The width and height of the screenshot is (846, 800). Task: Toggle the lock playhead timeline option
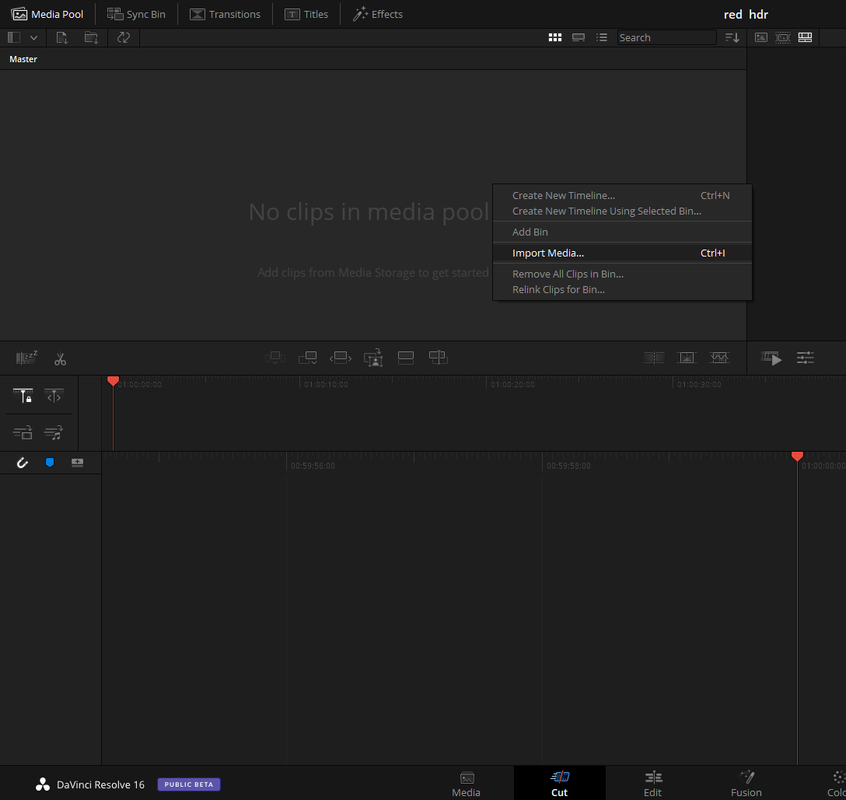point(23,396)
